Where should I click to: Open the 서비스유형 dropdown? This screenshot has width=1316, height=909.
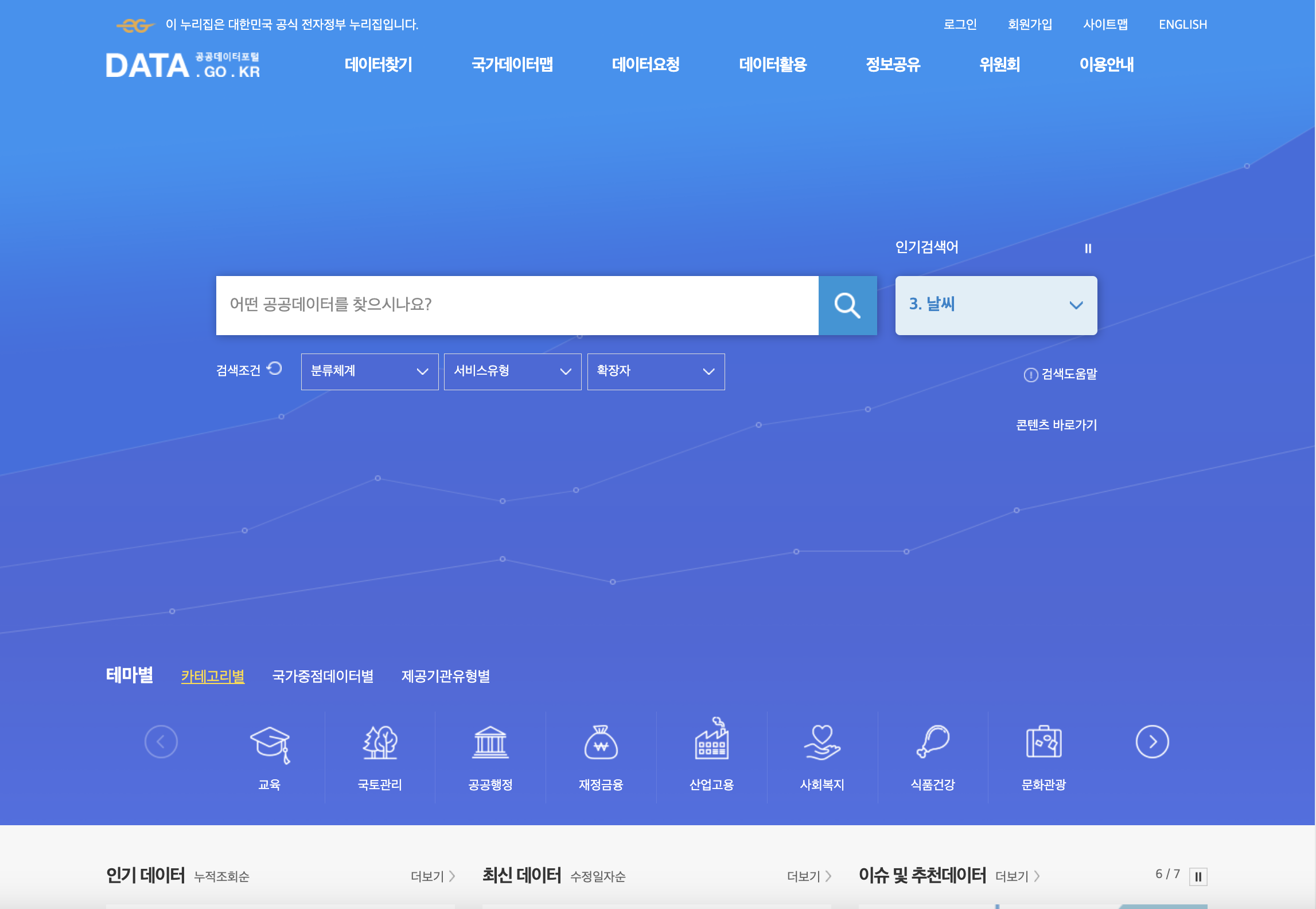click(512, 371)
